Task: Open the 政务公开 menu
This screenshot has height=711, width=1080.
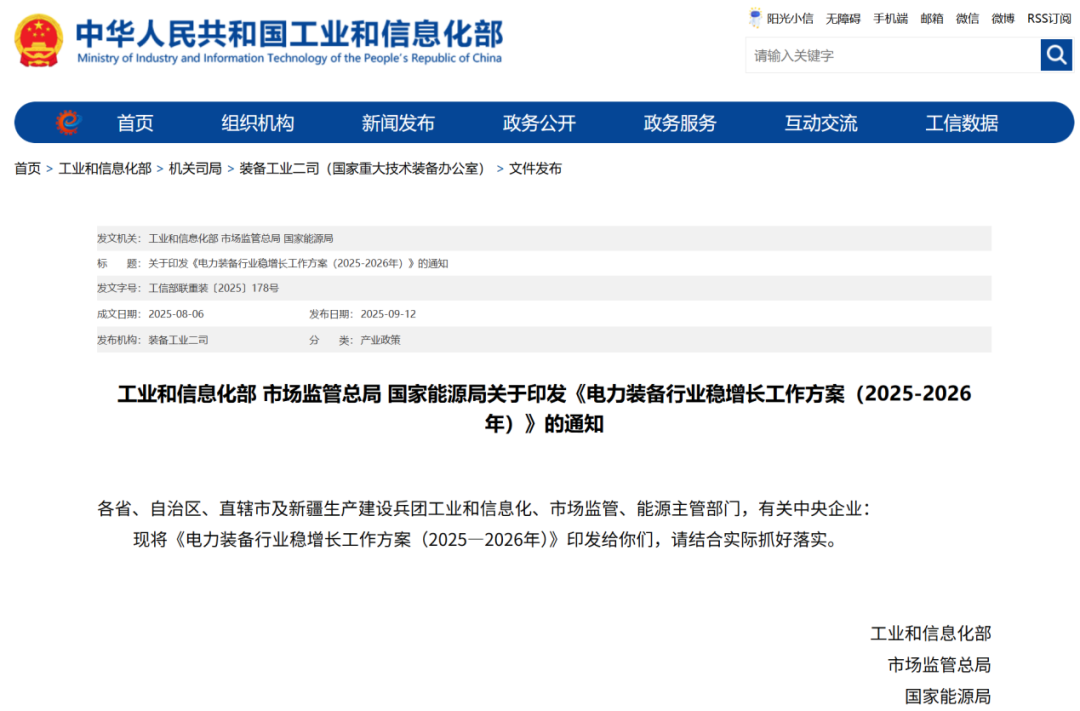Action: (x=539, y=123)
